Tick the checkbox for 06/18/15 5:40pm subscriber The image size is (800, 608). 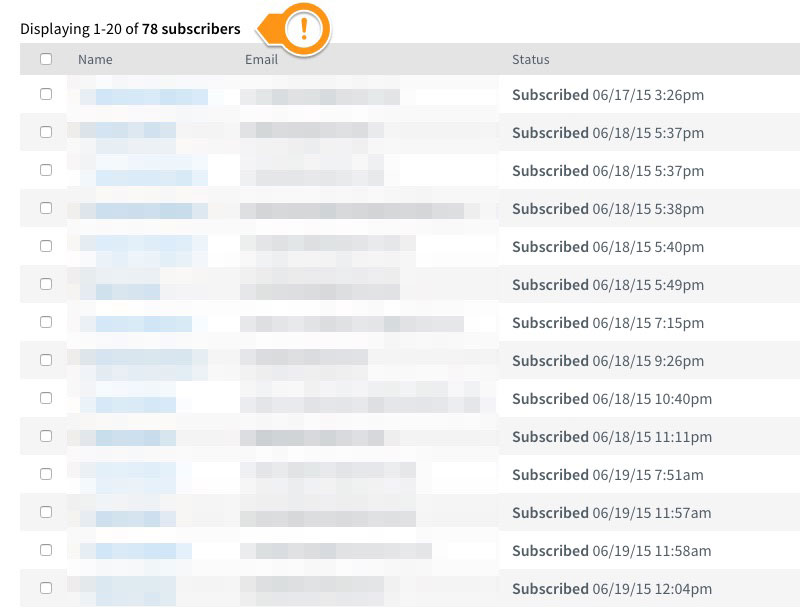click(46, 246)
